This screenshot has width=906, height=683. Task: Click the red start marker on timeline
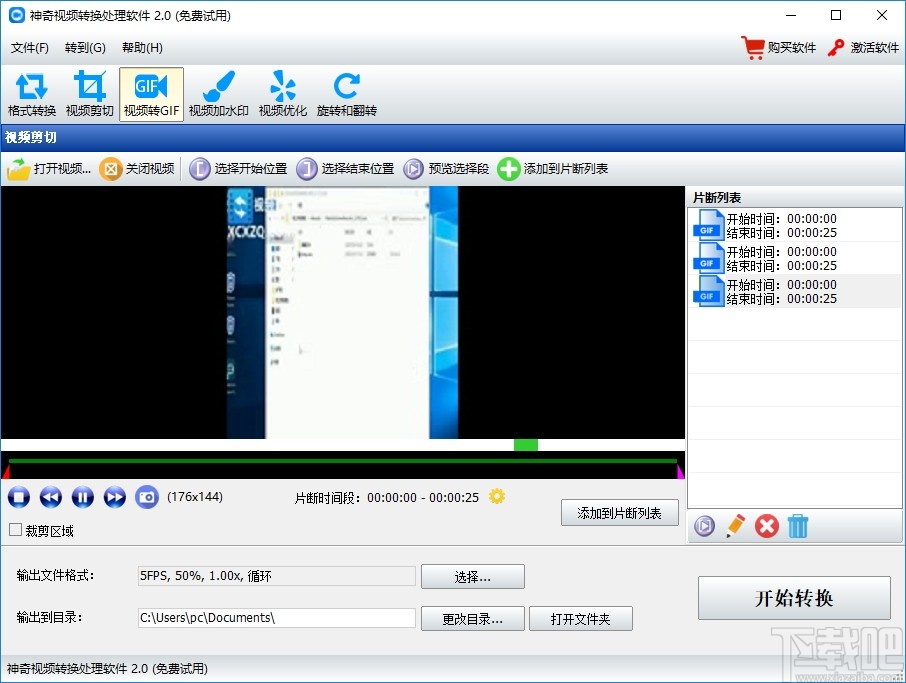point(6,472)
